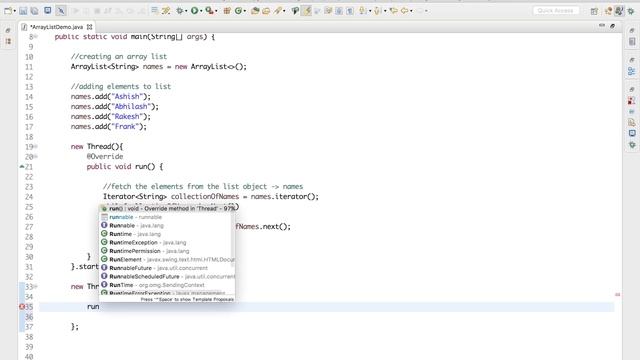The height and width of the screenshot is (360, 640).
Task: Click the Package Explorer icon in left sidebar
Action: tap(8, 41)
